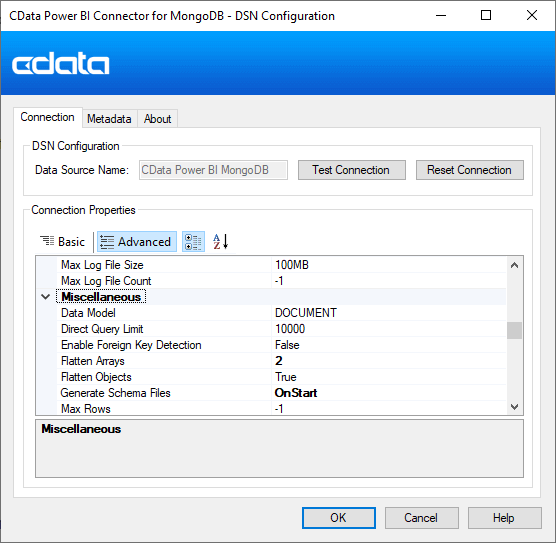Select the Basic properties view
Screen dimensions: 556x543
coord(63,242)
